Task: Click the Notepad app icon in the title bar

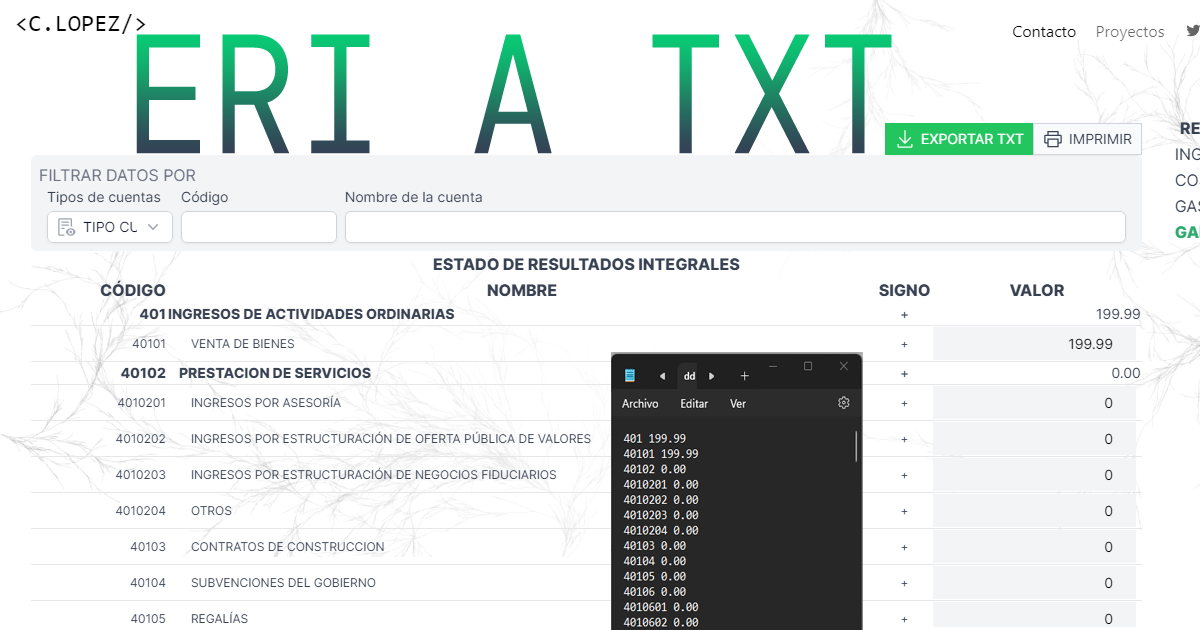Action: pyautogui.click(x=629, y=376)
